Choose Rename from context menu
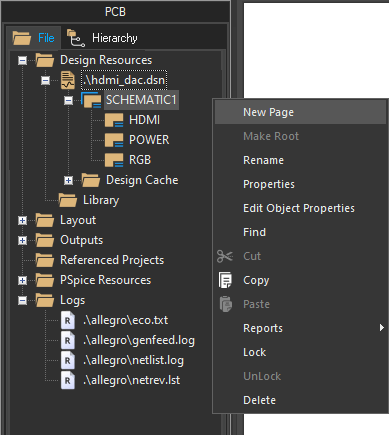389x435 pixels. pyautogui.click(x=300, y=160)
